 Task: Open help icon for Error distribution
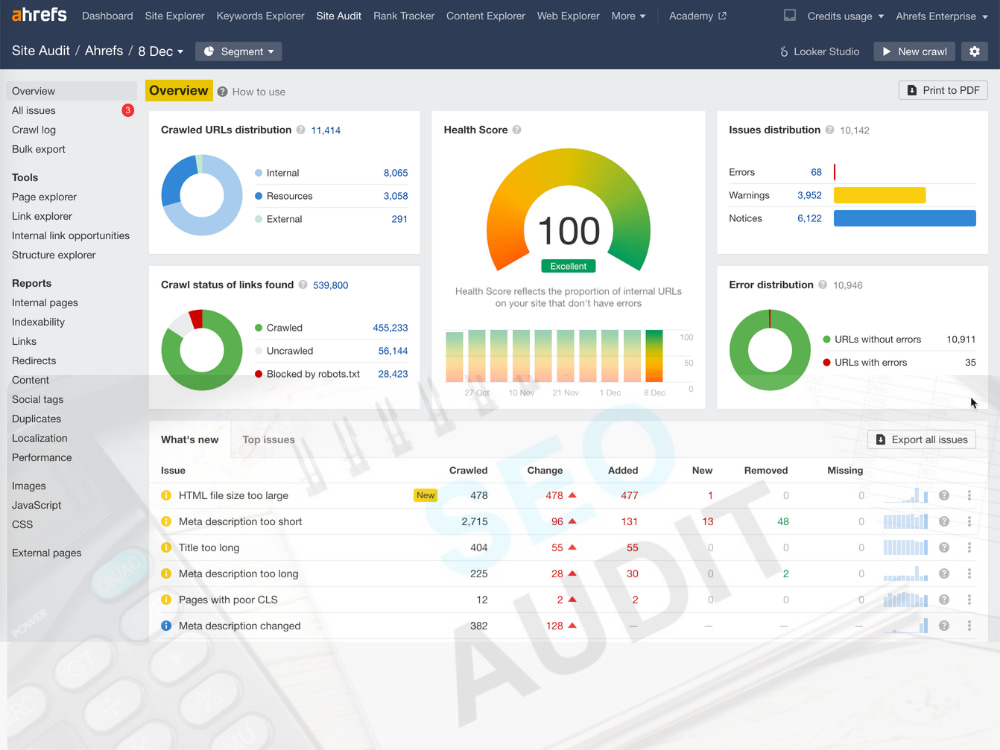pyautogui.click(x=823, y=284)
